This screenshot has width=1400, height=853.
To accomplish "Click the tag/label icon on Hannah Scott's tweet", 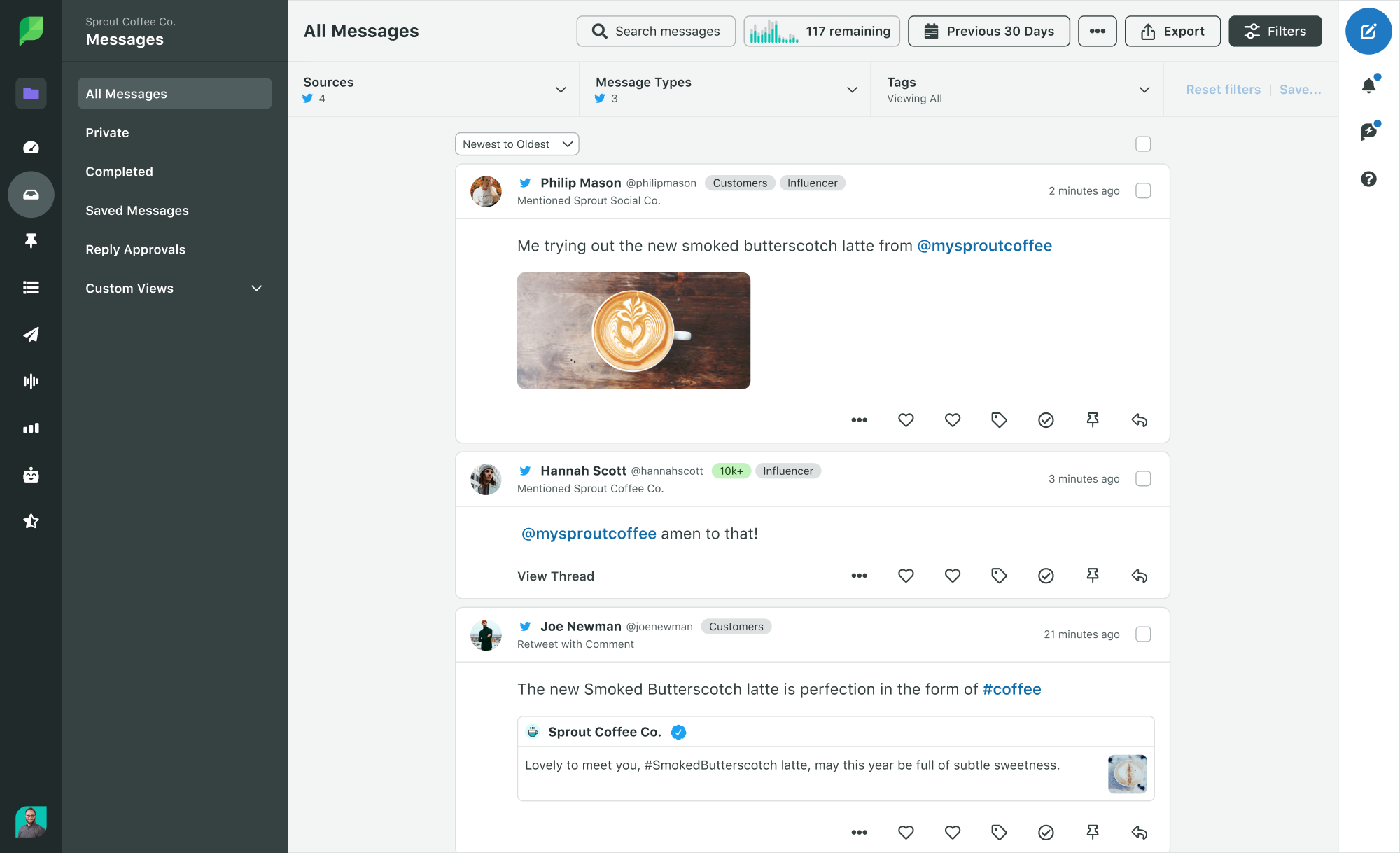I will click(x=999, y=575).
